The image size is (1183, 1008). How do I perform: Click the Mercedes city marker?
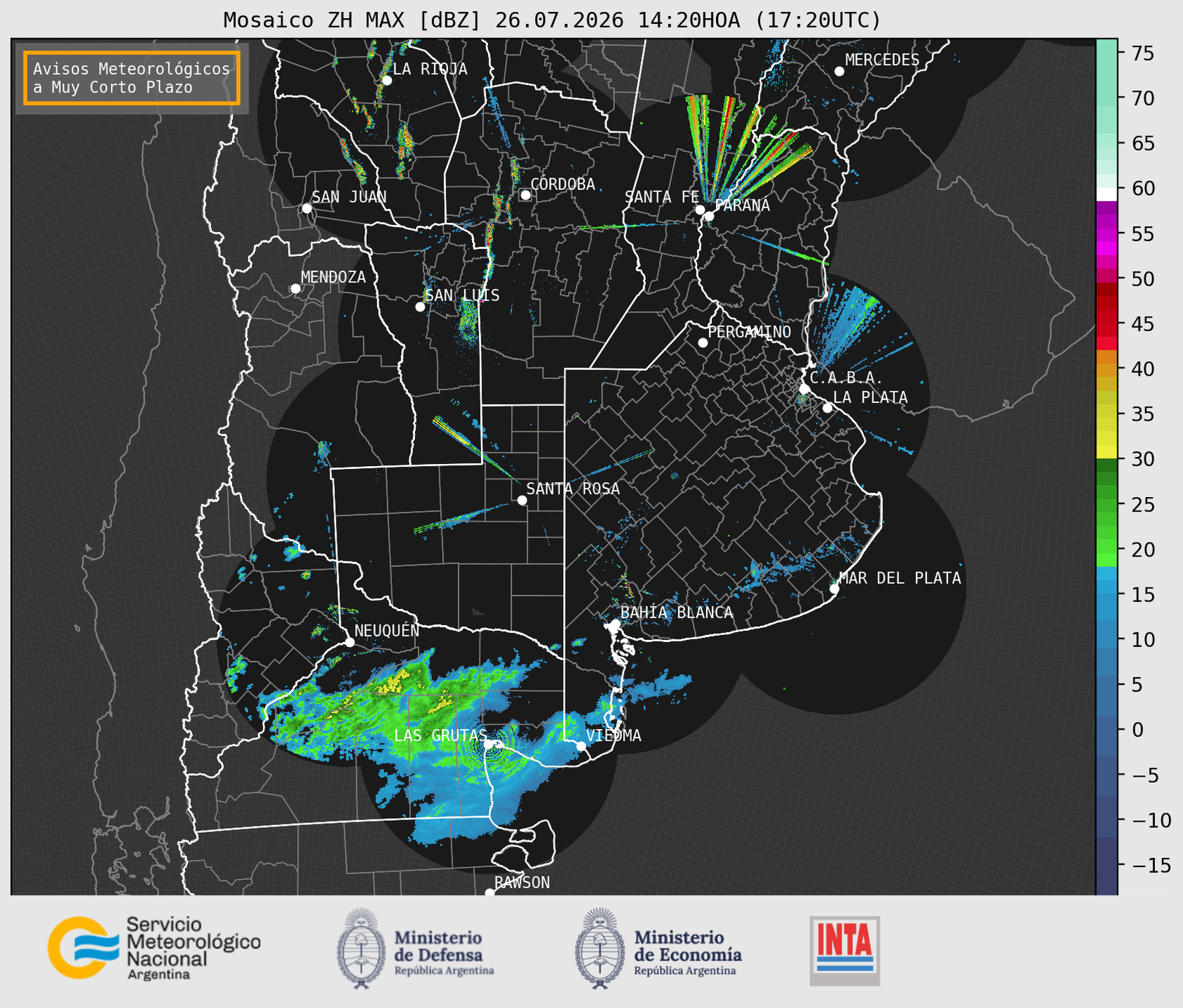[x=839, y=71]
